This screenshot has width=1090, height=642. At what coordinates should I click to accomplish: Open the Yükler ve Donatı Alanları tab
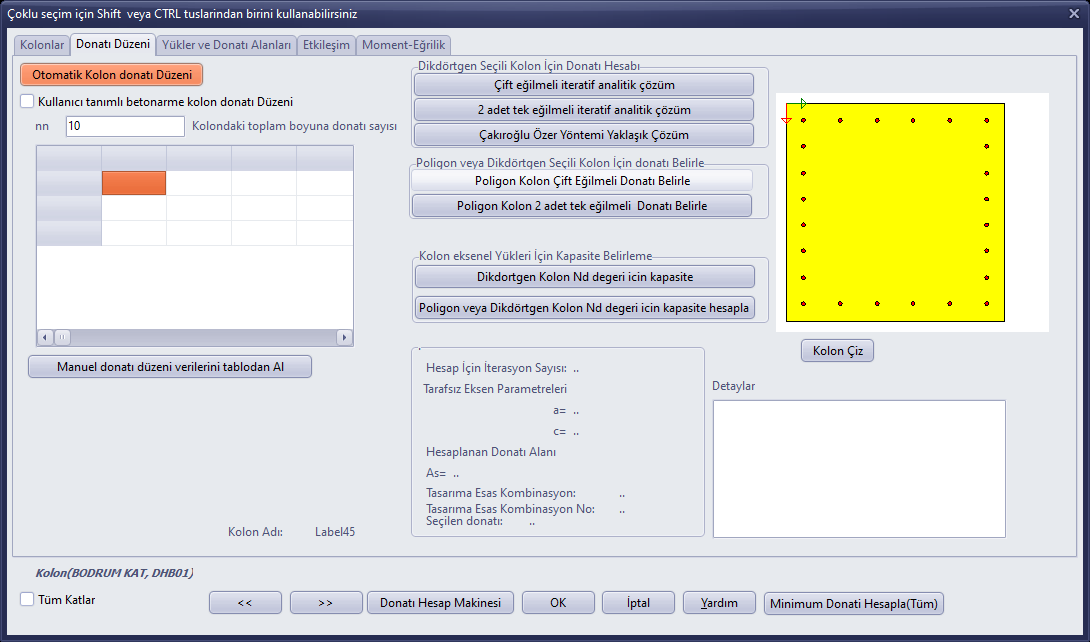(227, 45)
